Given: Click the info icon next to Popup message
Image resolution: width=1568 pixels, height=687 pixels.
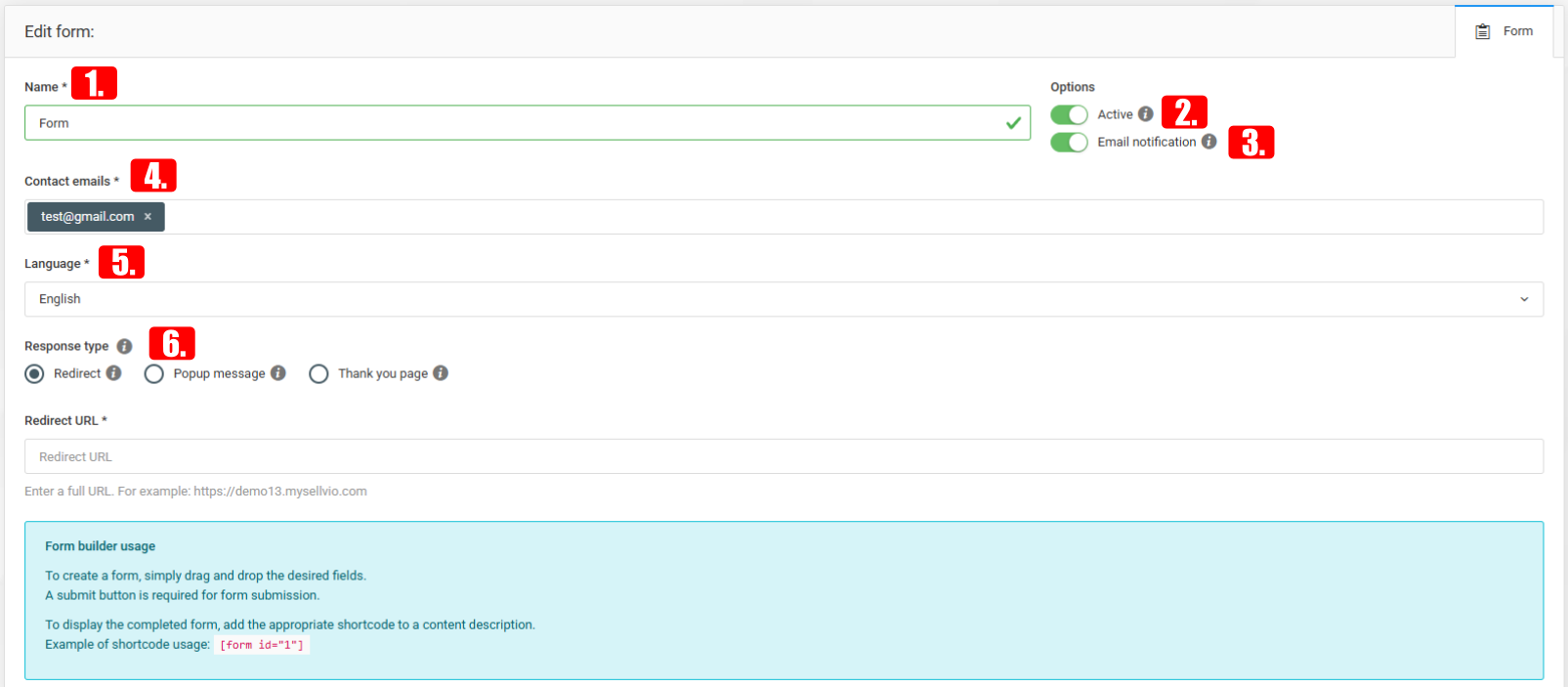Looking at the screenshot, I should pyautogui.click(x=278, y=373).
